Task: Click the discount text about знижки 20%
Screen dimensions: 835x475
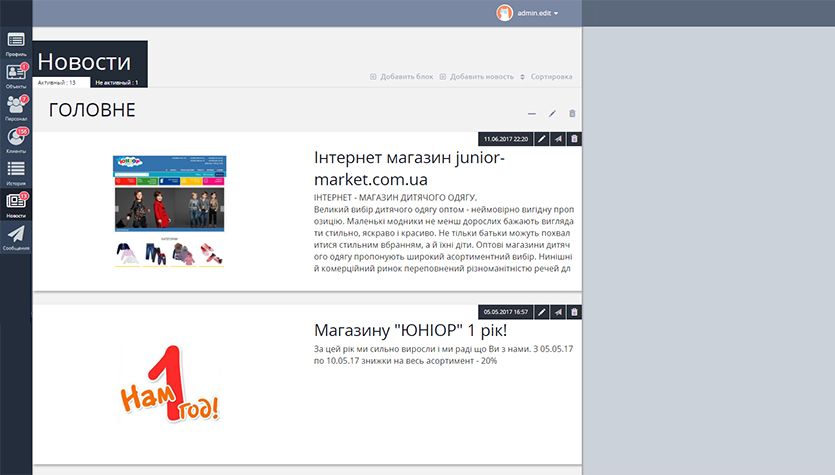Action: tap(444, 355)
